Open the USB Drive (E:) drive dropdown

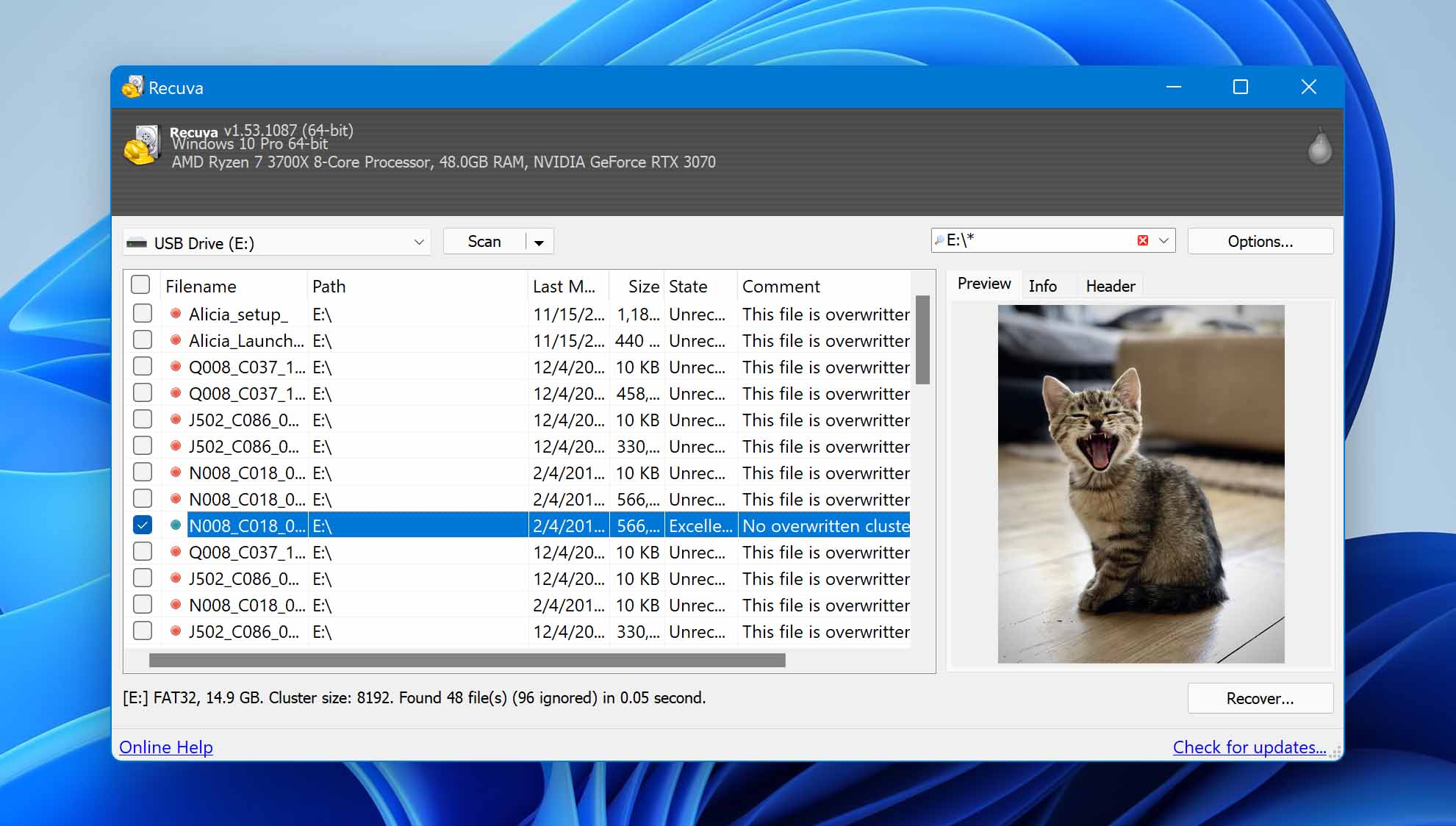(276, 243)
